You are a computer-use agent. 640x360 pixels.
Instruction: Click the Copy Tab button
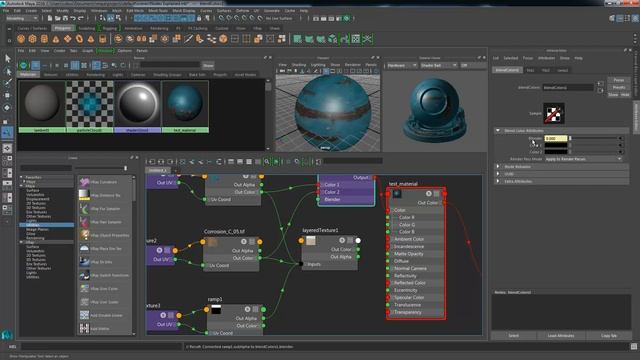(609, 336)
